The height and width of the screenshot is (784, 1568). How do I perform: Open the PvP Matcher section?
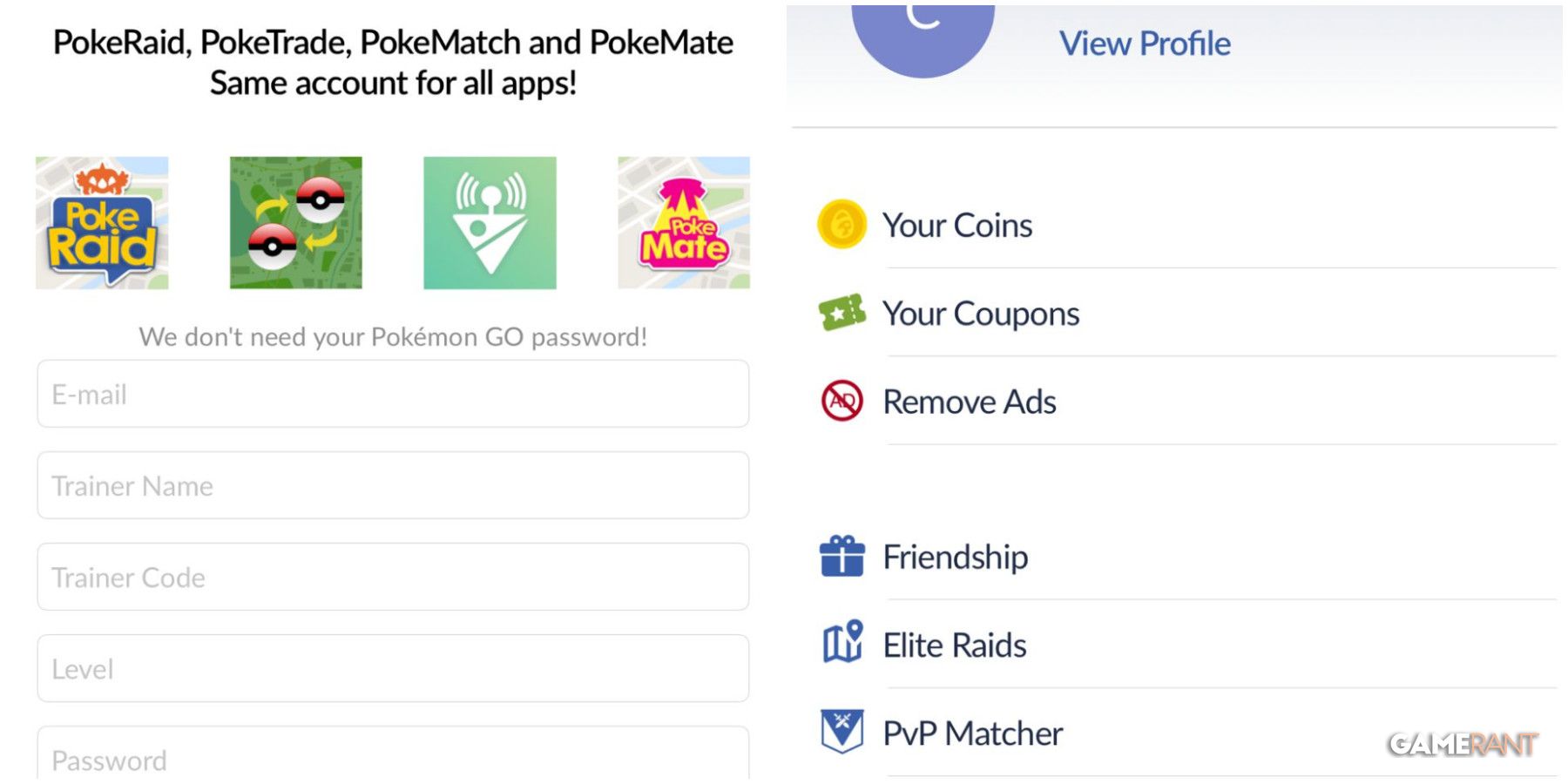(971, 733)
